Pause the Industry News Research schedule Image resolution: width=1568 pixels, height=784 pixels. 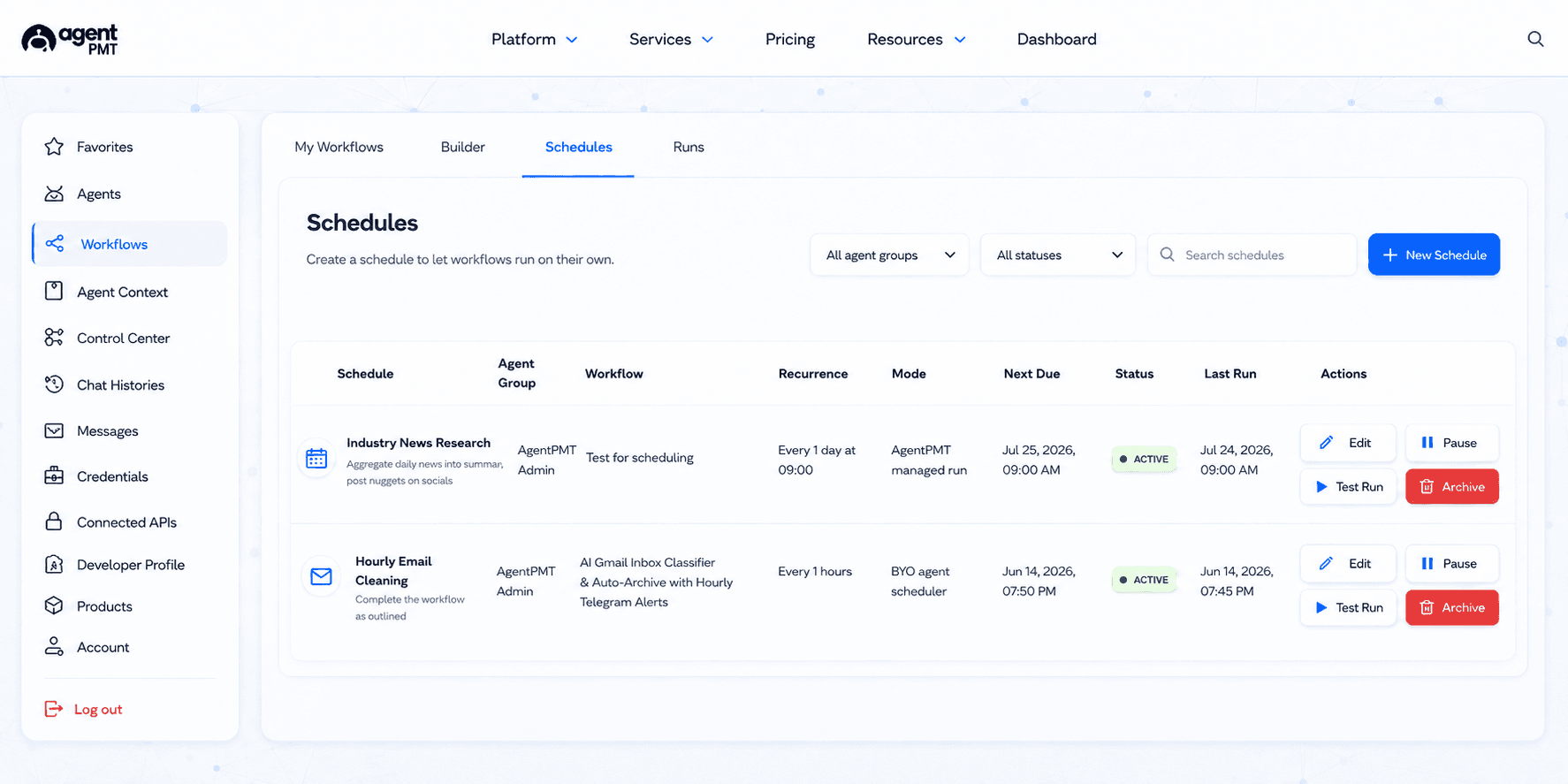pos(1452,443)
